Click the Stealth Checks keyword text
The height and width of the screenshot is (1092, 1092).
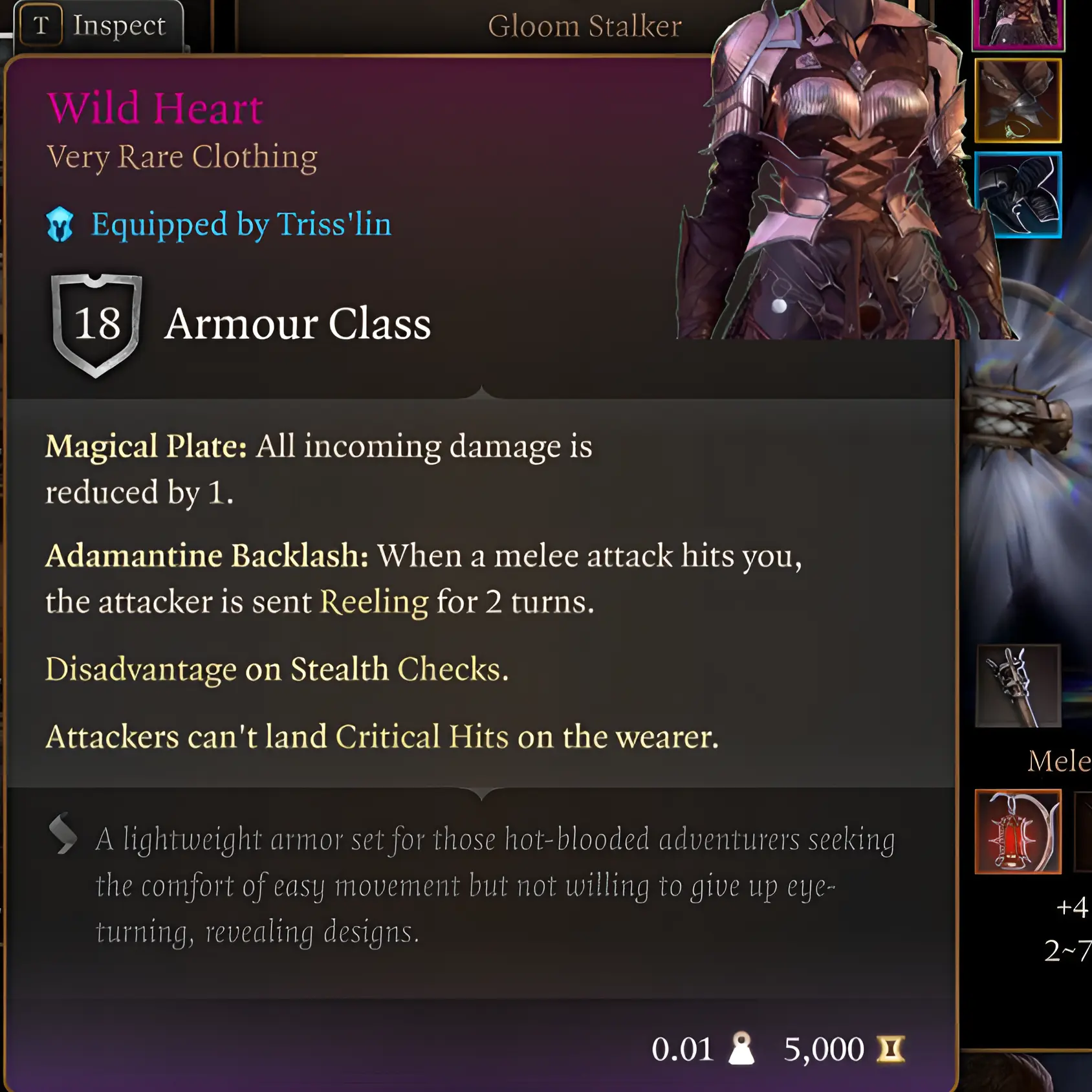point(395,670)
